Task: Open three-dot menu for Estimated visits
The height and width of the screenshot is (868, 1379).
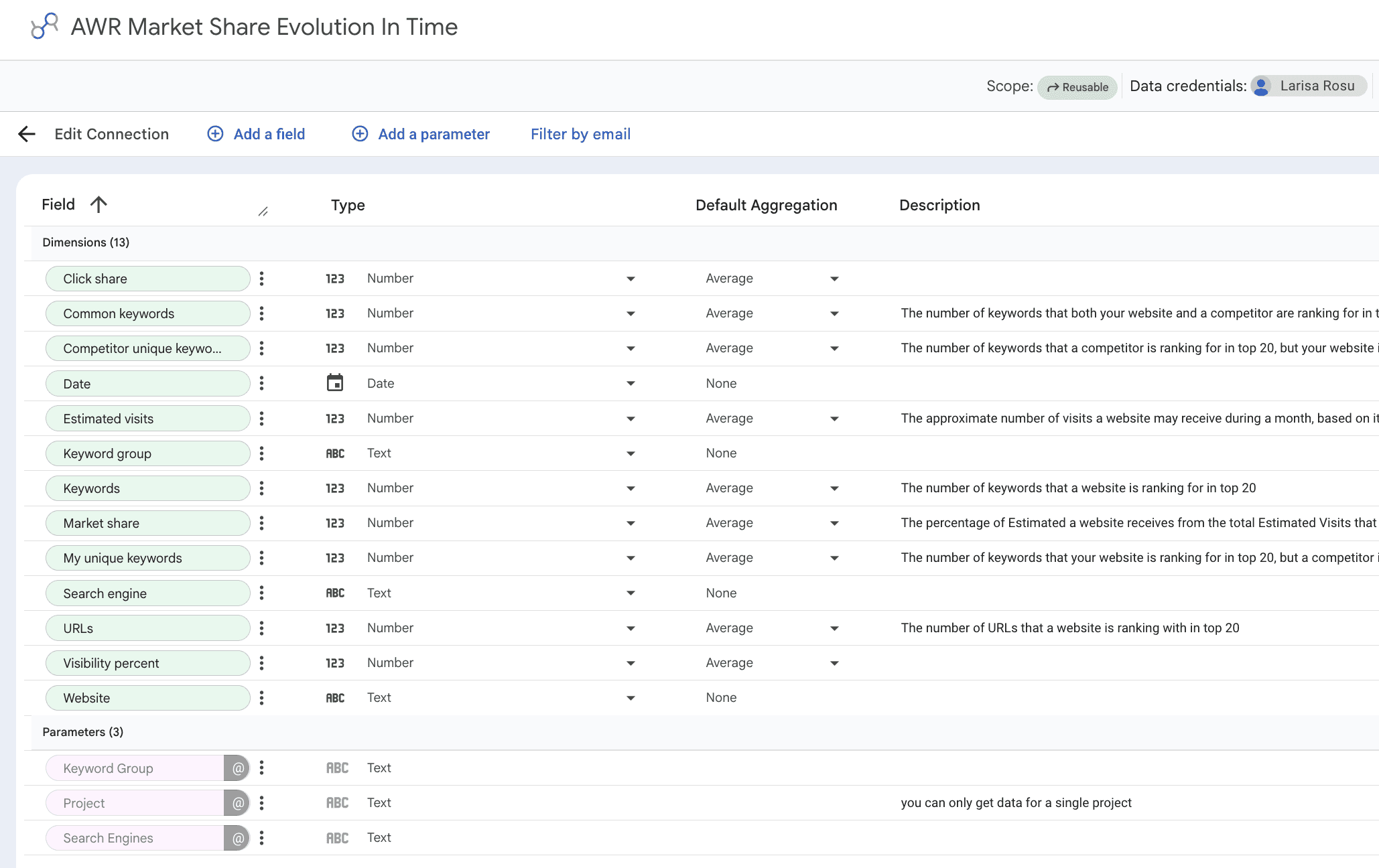Action: pos(261,419)
